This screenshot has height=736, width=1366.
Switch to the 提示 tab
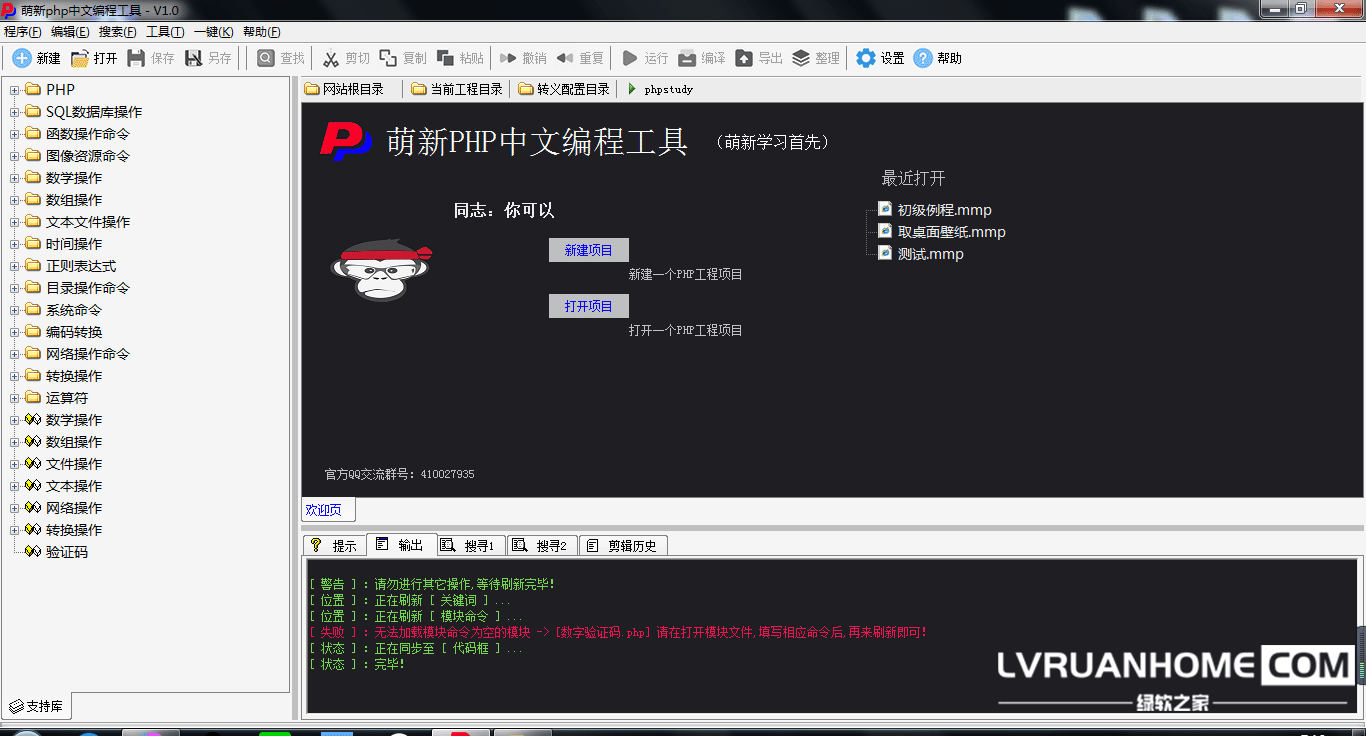(x=334, y=545)
